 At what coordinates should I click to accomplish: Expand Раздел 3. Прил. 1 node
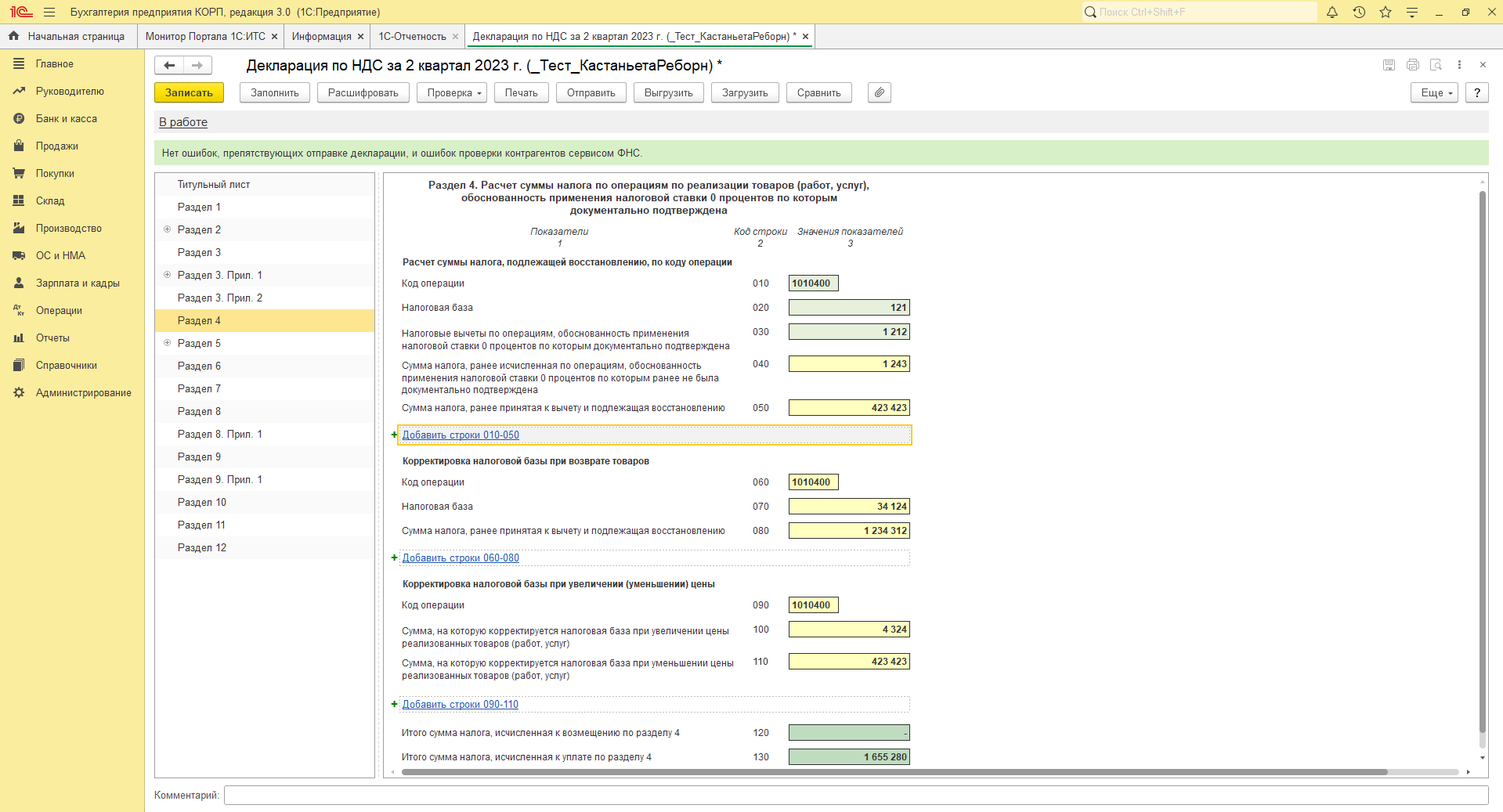(x=167, y=275)
